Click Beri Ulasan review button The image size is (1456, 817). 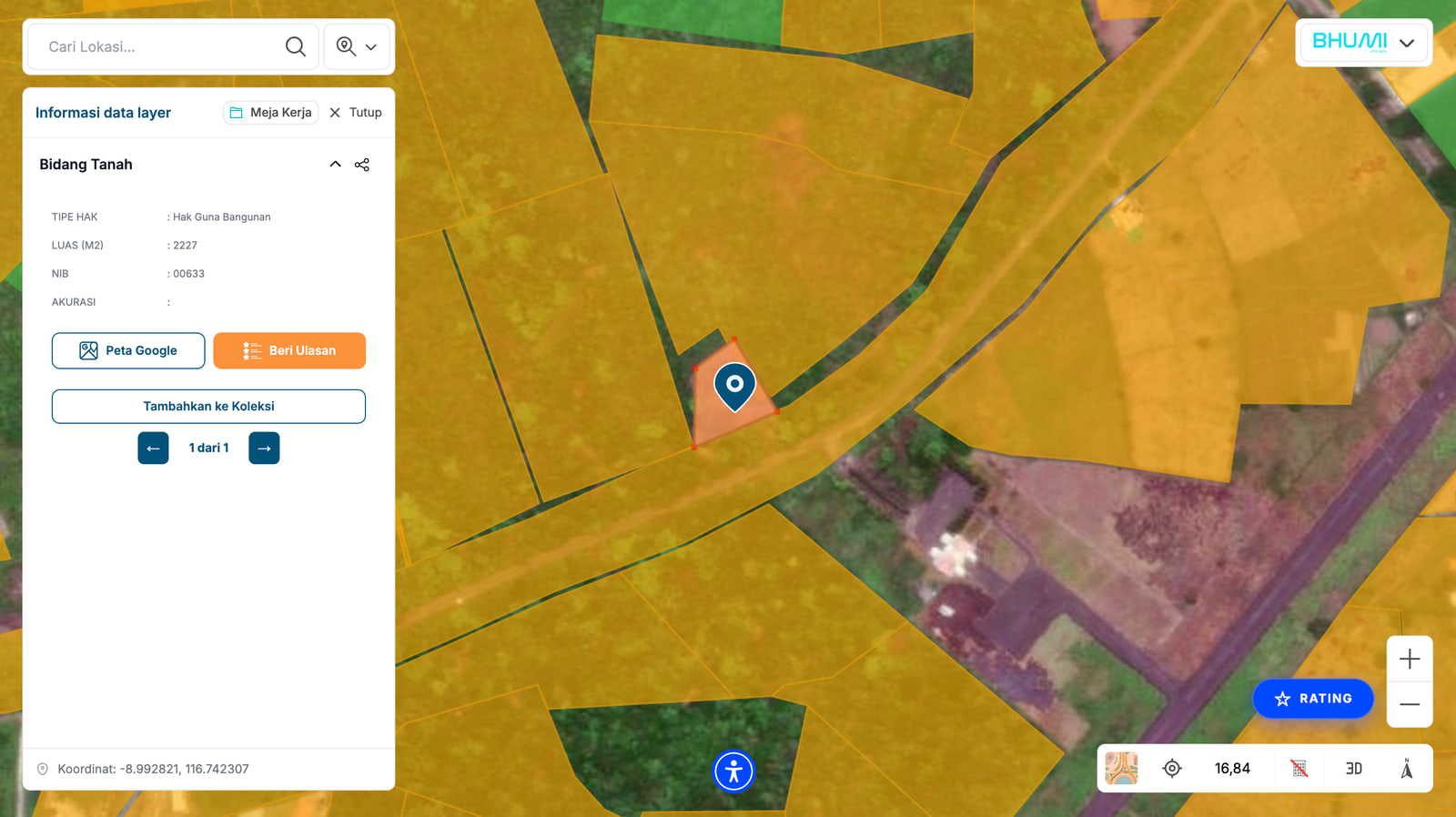[x=289, y=350]
